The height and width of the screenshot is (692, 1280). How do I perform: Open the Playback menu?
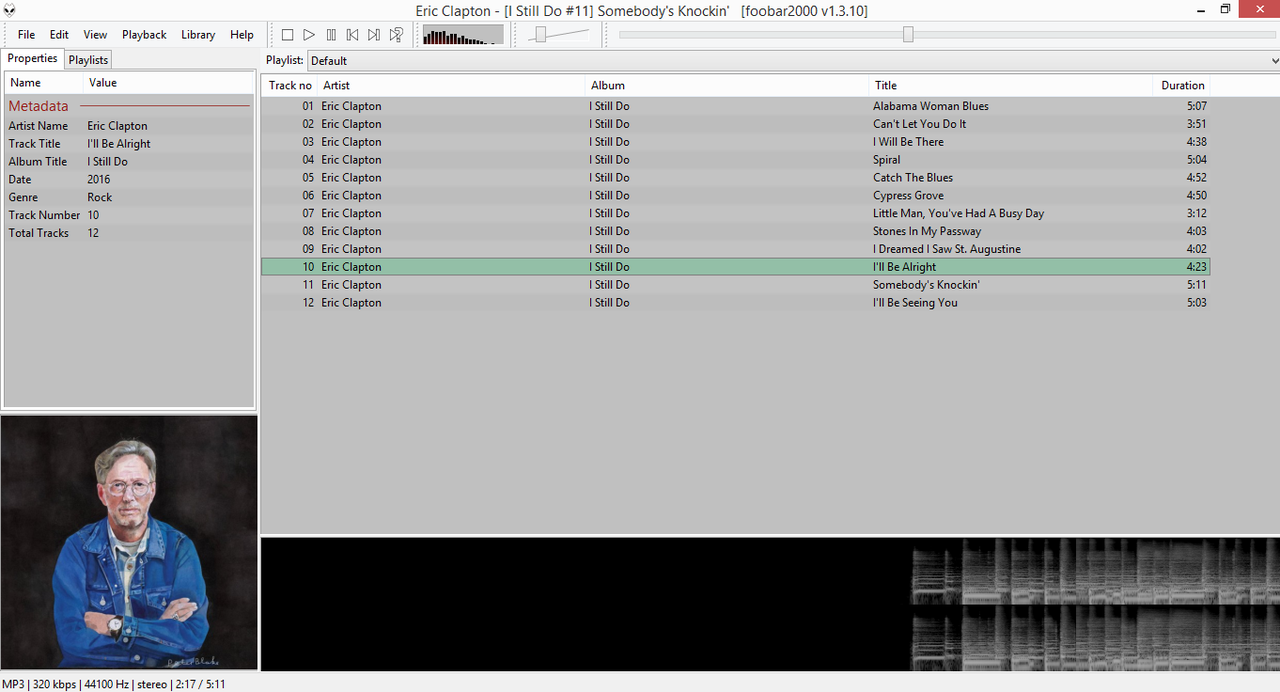point(144,34)
